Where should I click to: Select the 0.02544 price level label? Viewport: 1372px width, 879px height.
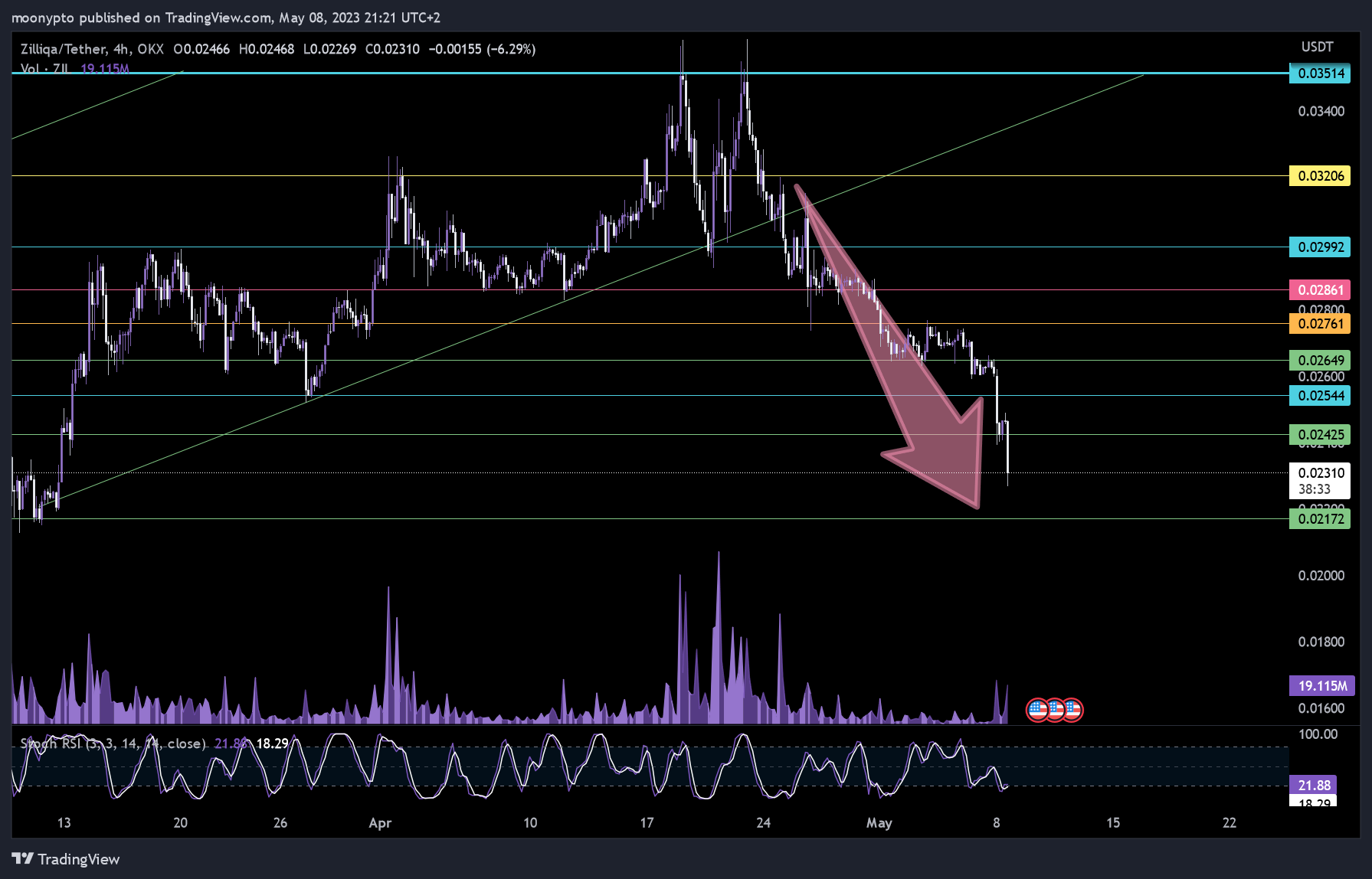(1320, 396)
